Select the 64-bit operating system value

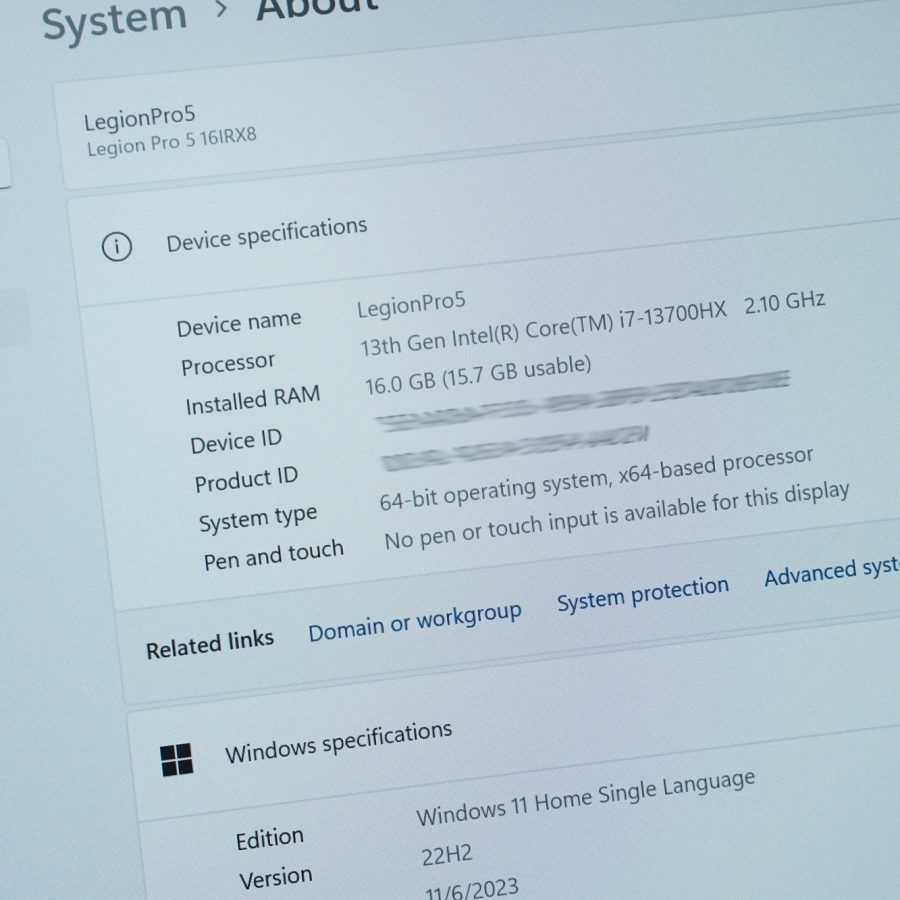pos(596,479)
